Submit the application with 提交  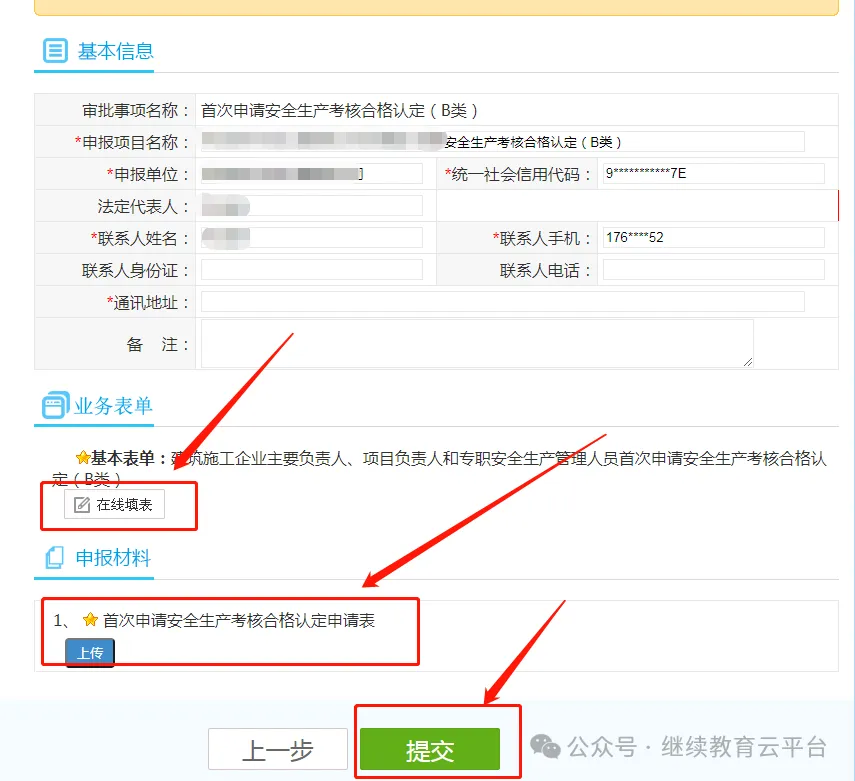coord(430,749)
